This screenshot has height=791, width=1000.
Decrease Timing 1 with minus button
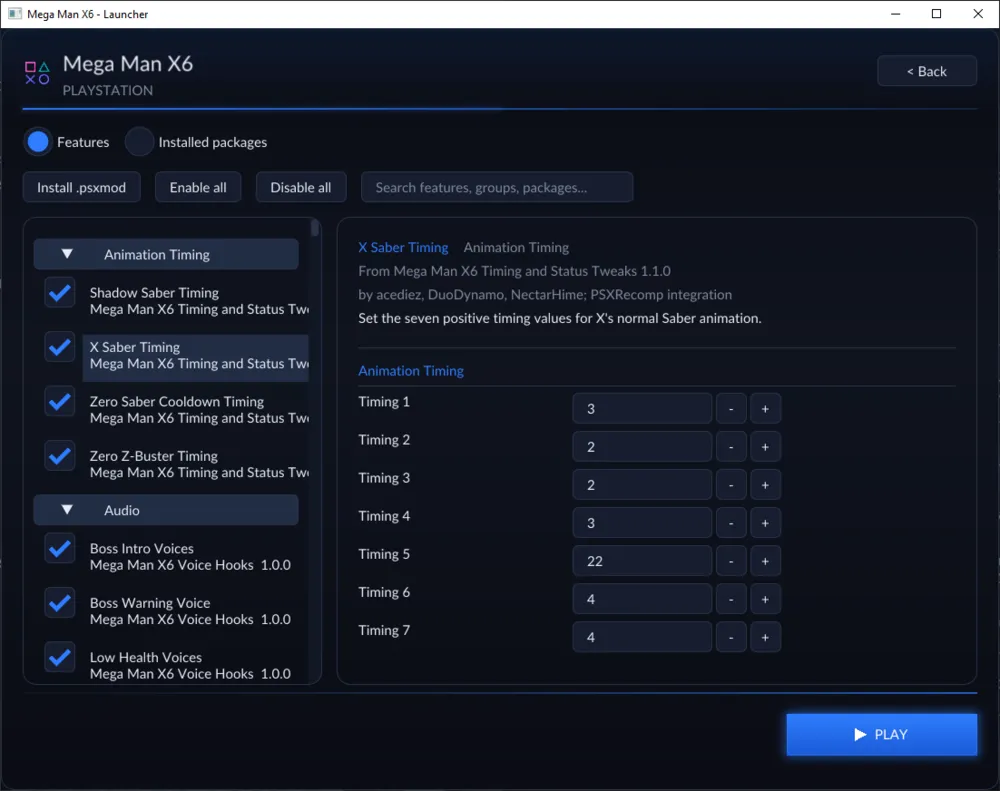tap(731, 409)
